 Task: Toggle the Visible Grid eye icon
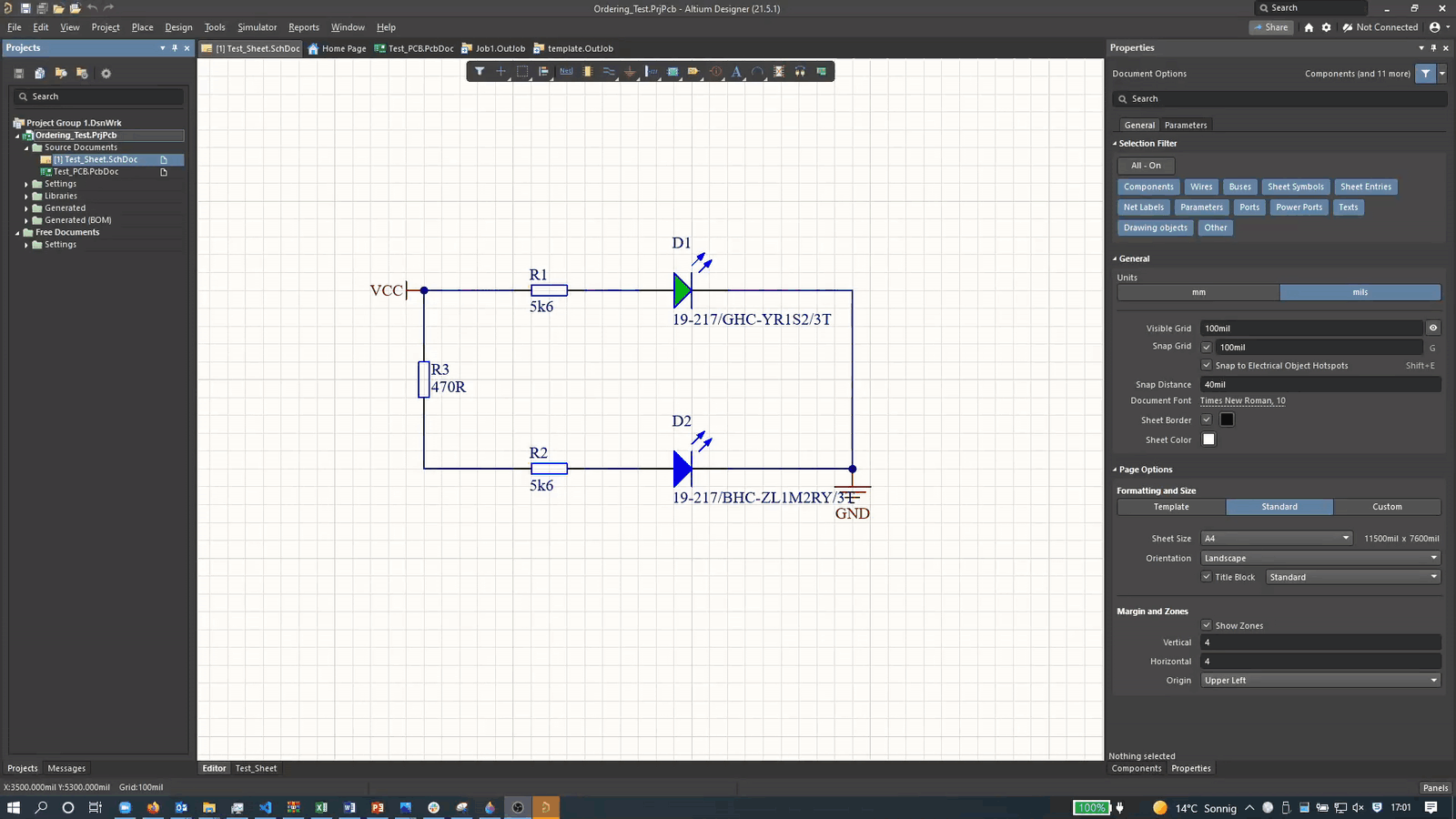tap(1432, 329)
